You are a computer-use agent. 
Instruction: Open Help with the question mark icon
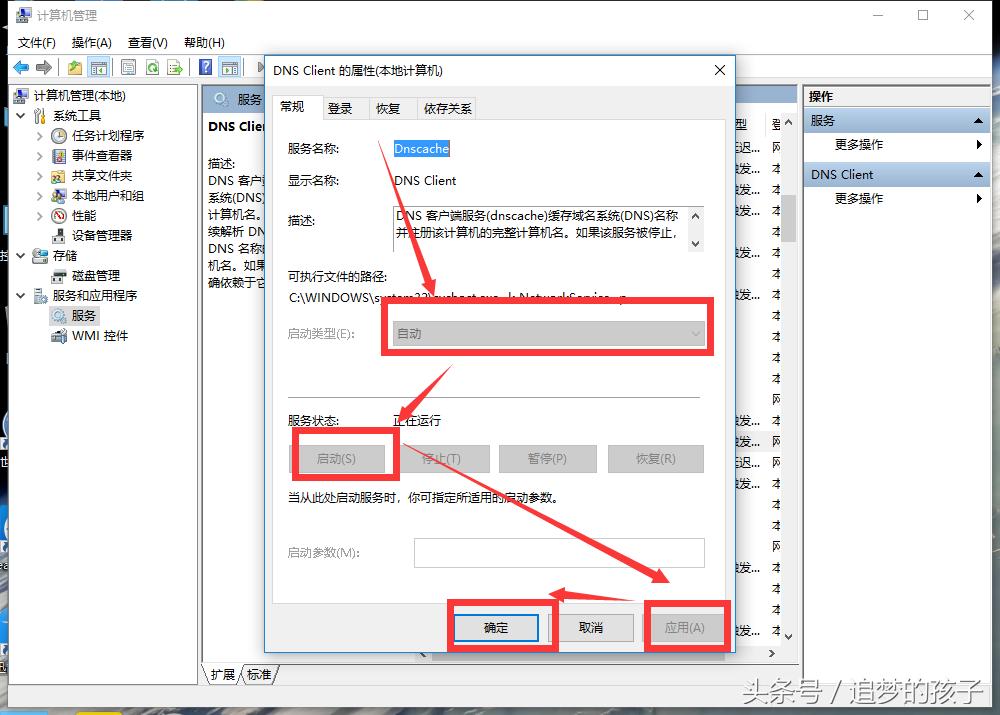point(205,67)
